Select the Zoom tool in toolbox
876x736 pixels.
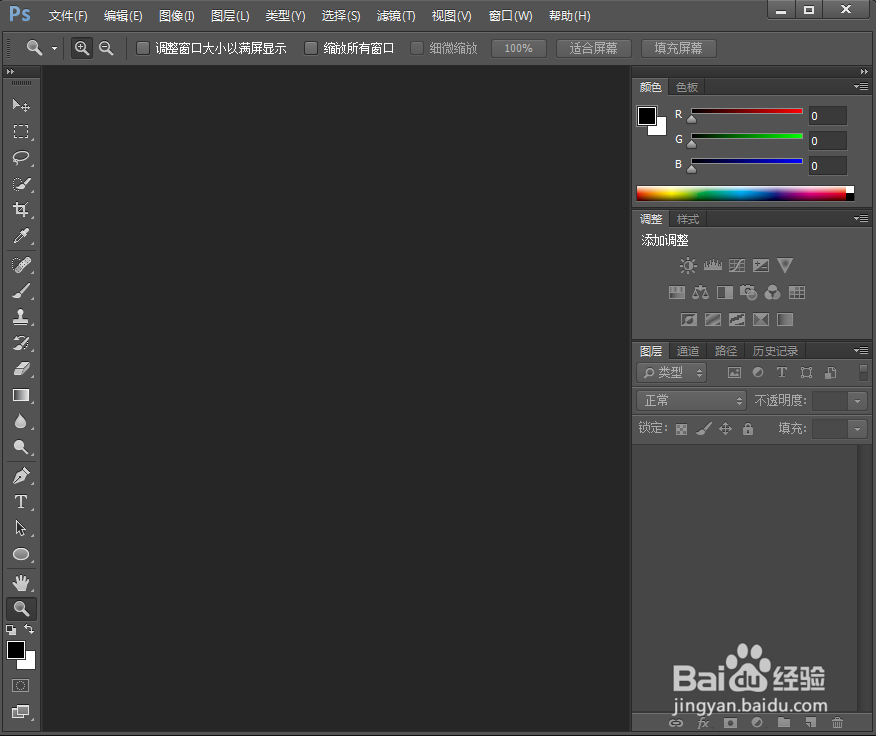21,609
